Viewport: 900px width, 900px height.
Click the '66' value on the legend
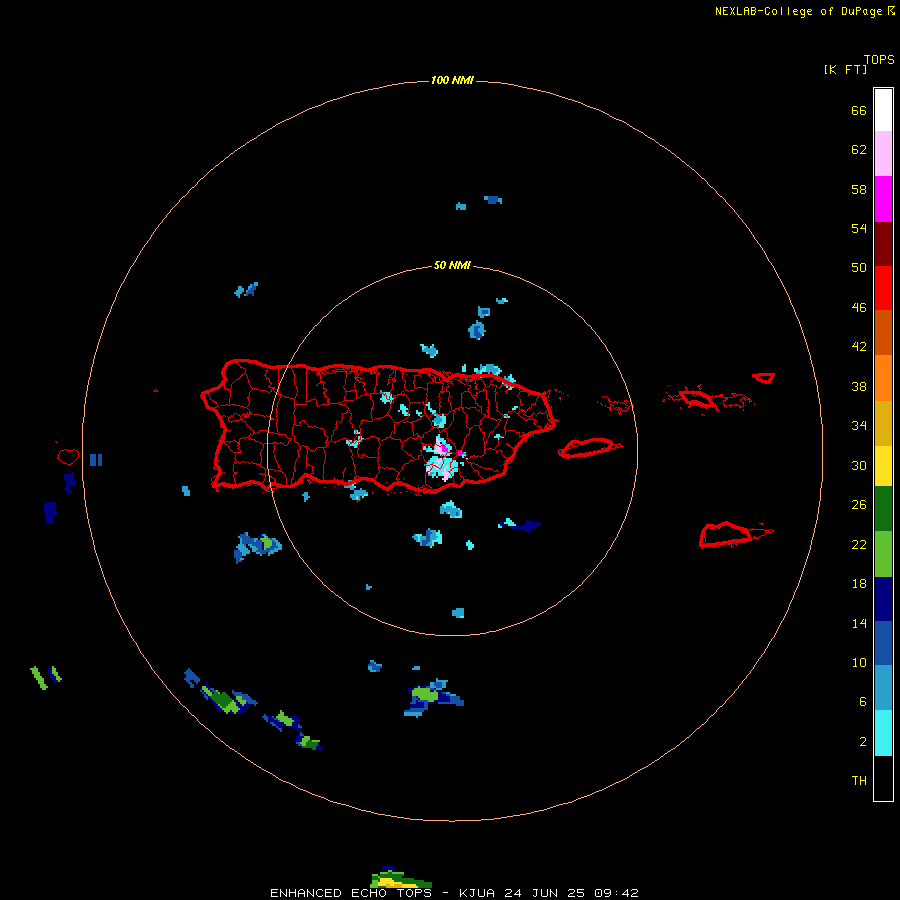coord(859,110)
